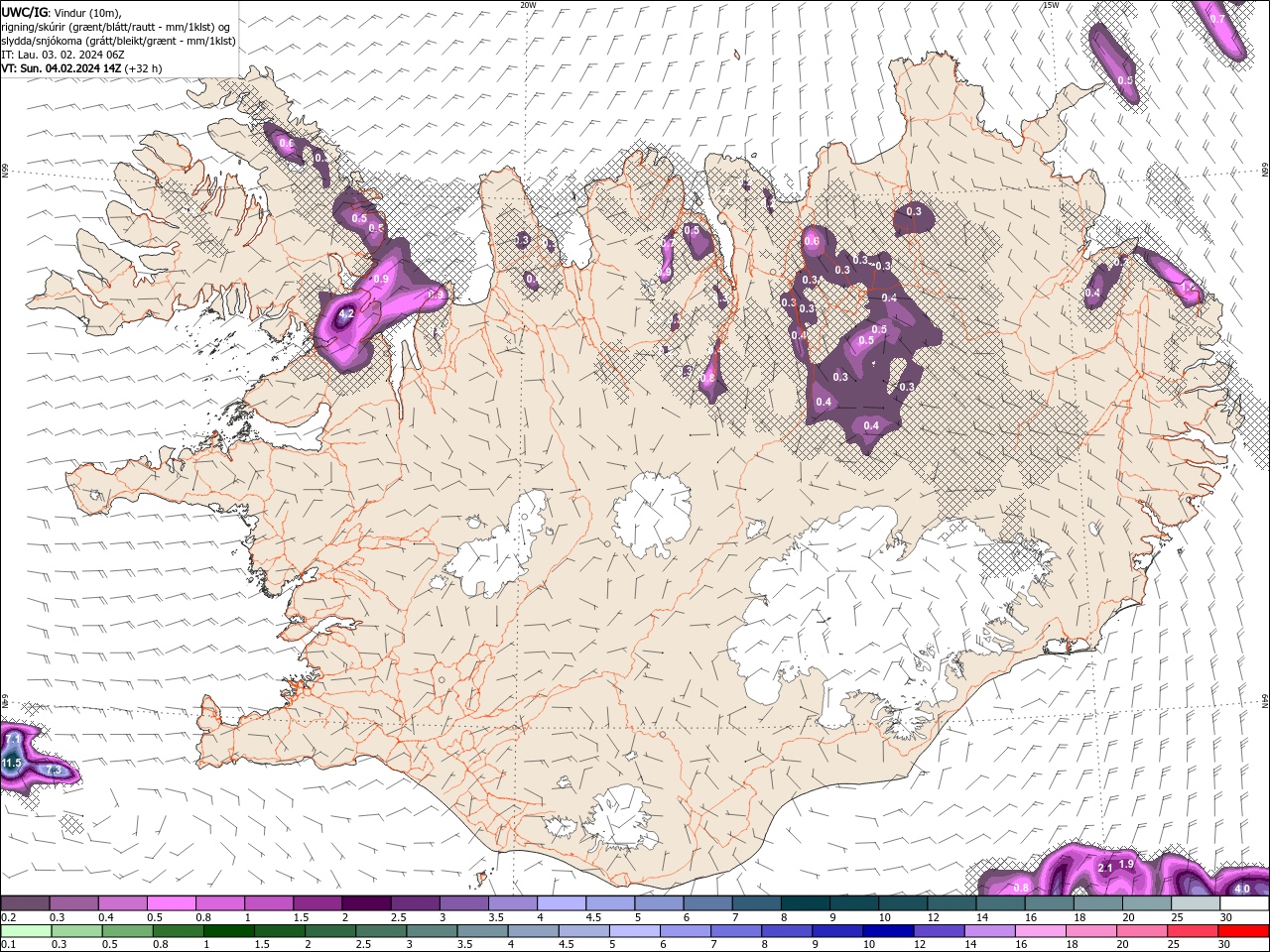Click the 'UWC/IG: Vindur (10m),' title text
The width and height of the screenshot is (1270, 952).
point(62,12)
